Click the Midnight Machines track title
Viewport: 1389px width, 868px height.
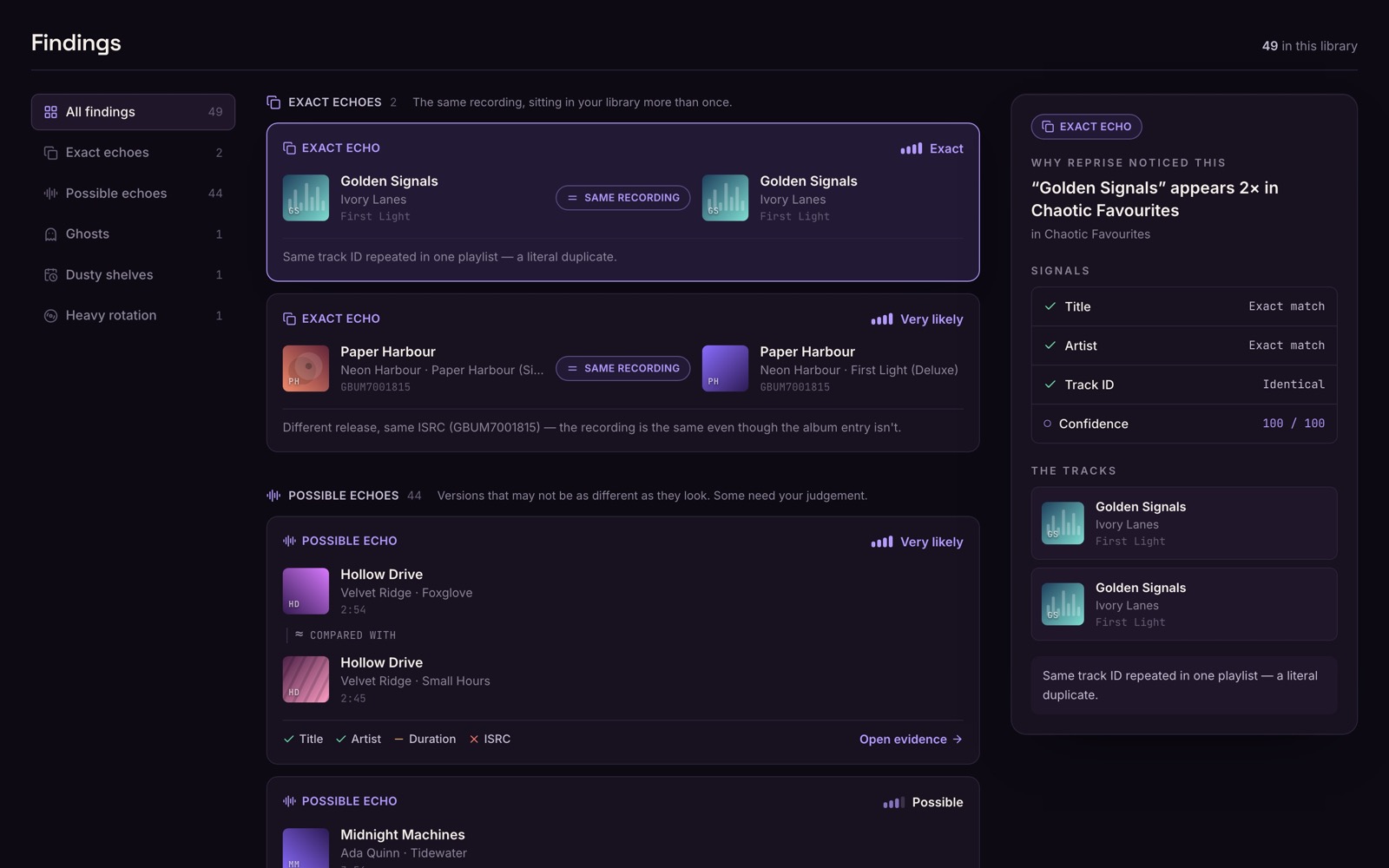click(x=403, y=835)
